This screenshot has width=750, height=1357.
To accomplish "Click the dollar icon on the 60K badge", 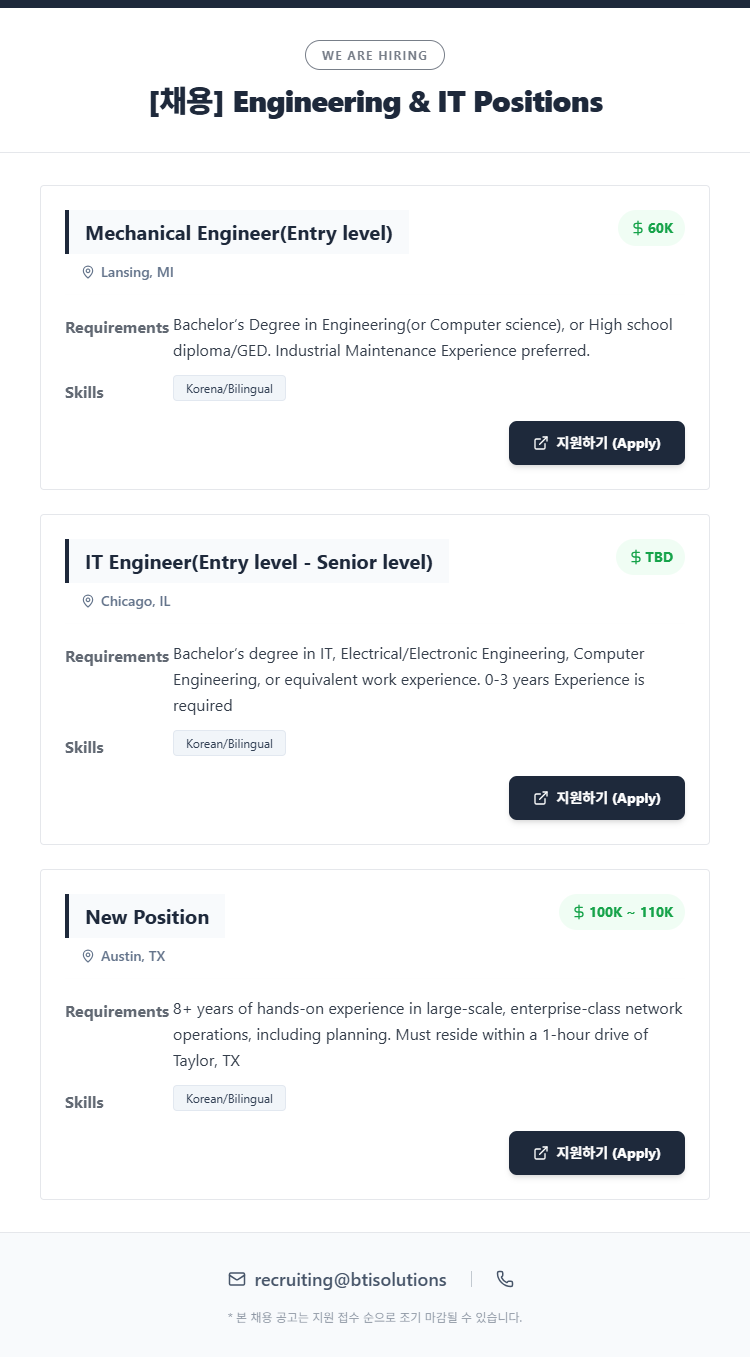I will pos(638,228).
